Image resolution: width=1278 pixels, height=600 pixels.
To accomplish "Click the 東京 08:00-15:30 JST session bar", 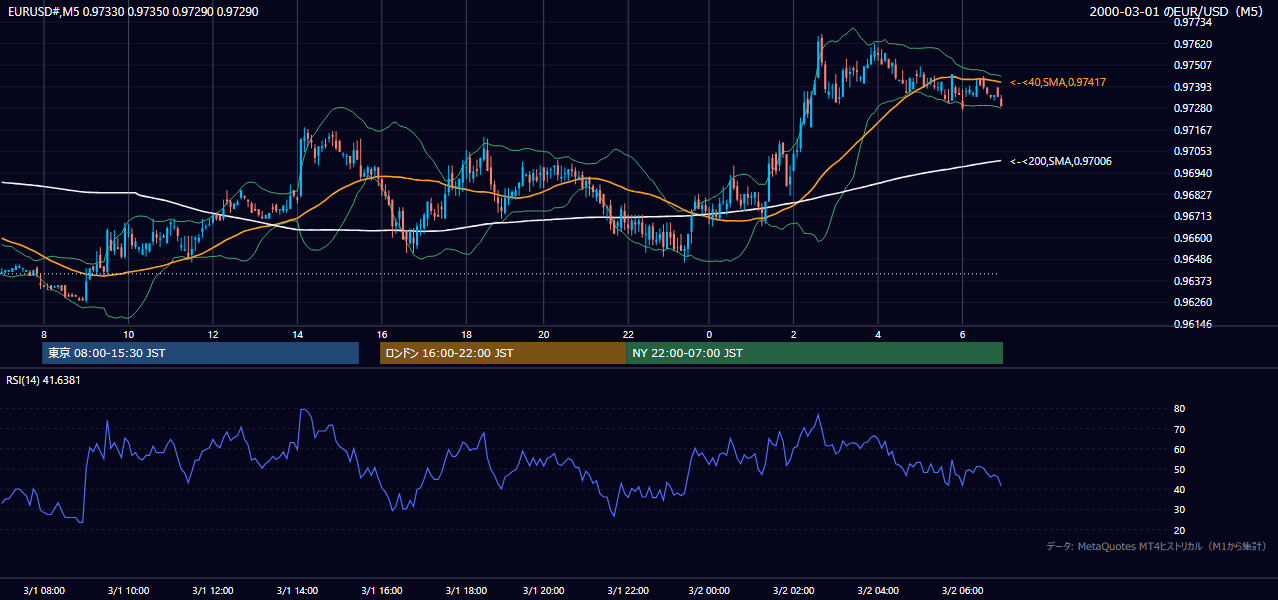I will click(x=200, y=353).
